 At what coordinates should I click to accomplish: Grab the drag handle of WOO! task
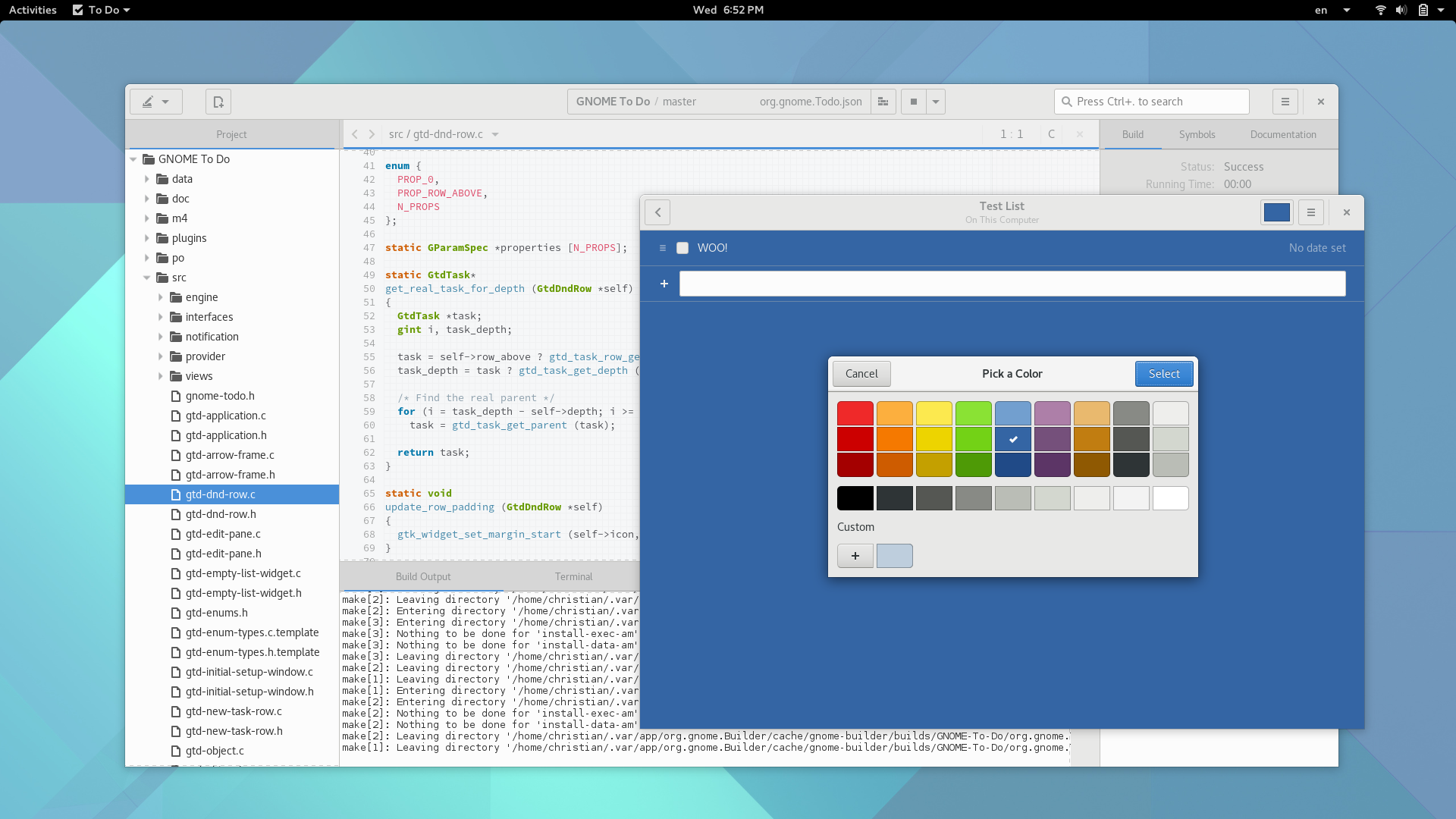coord(663,248)
